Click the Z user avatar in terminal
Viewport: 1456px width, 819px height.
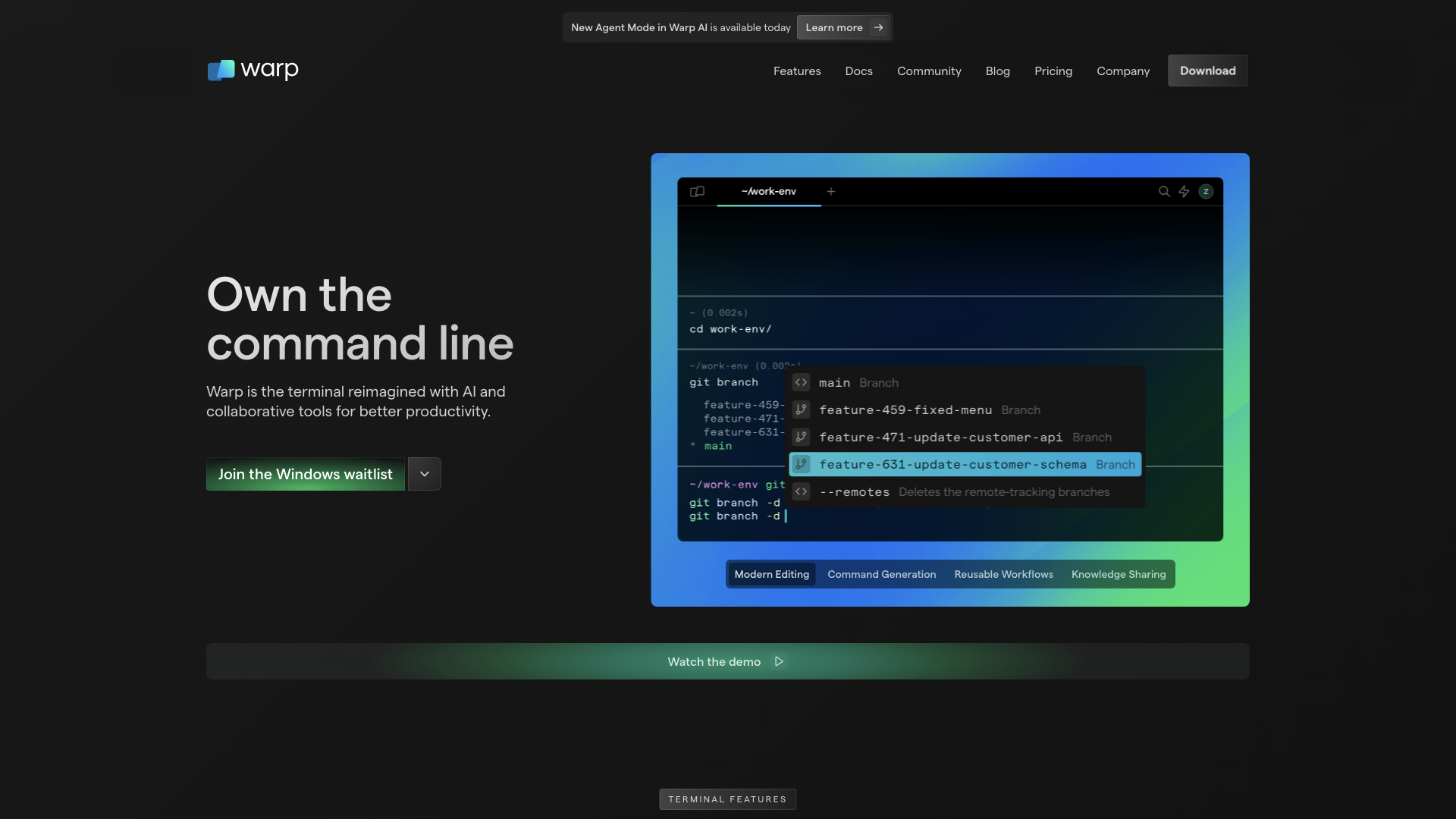coord(1206,192)
